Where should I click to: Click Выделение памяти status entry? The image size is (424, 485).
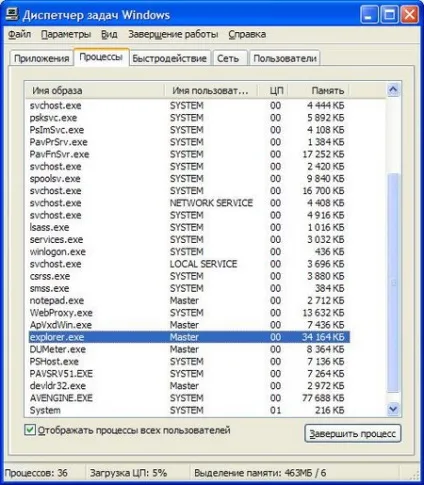(260, 473)
